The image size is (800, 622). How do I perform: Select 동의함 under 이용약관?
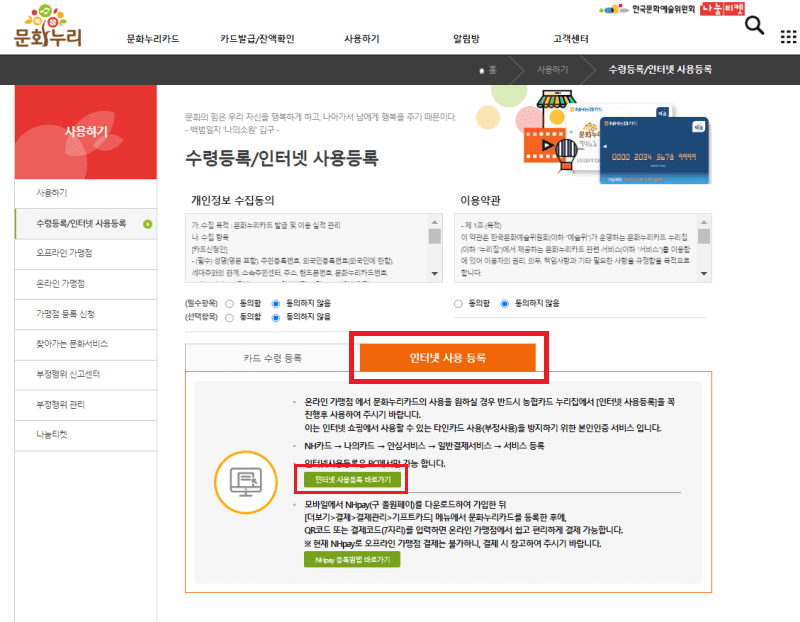point(458,304)
